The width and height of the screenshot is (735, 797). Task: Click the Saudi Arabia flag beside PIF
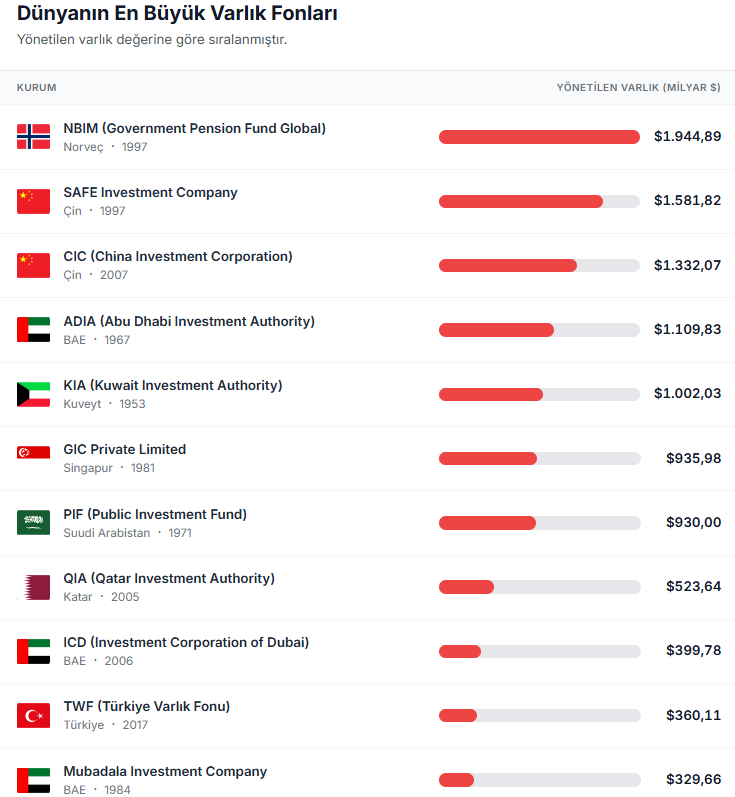click(x=33, y=523)
